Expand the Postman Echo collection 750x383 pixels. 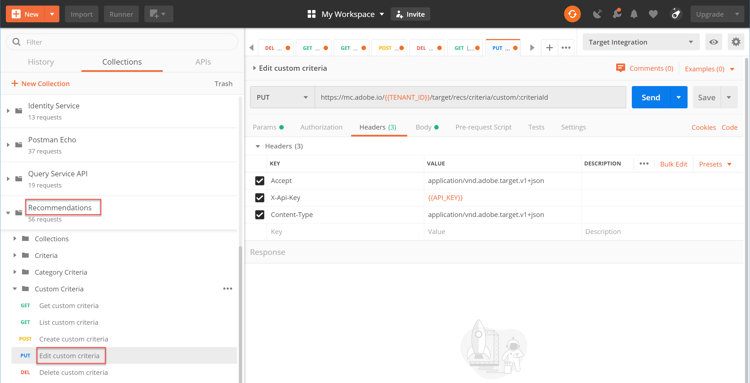click(8, 144)
